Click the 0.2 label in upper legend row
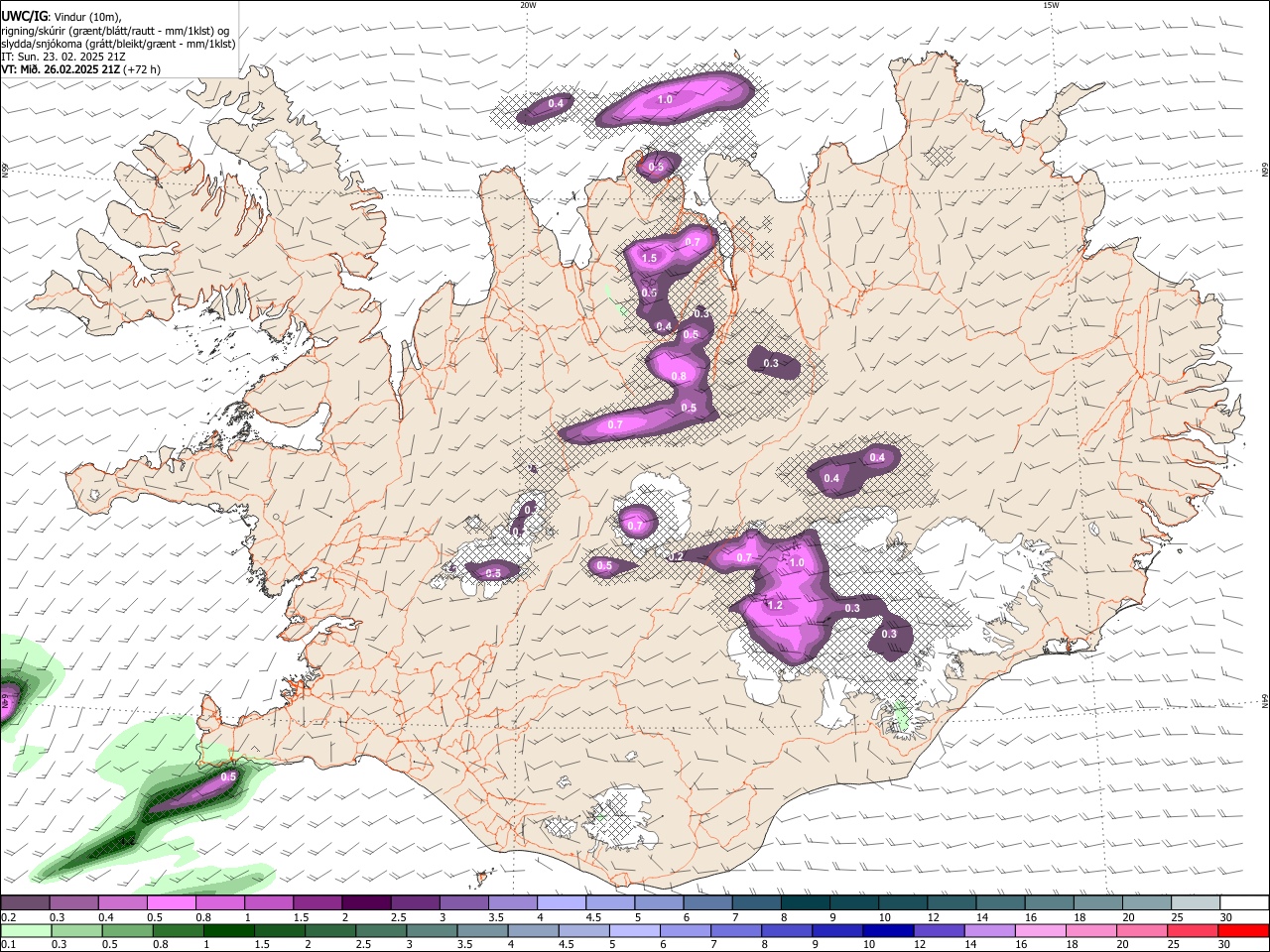1270x952 pixels. 8,917
